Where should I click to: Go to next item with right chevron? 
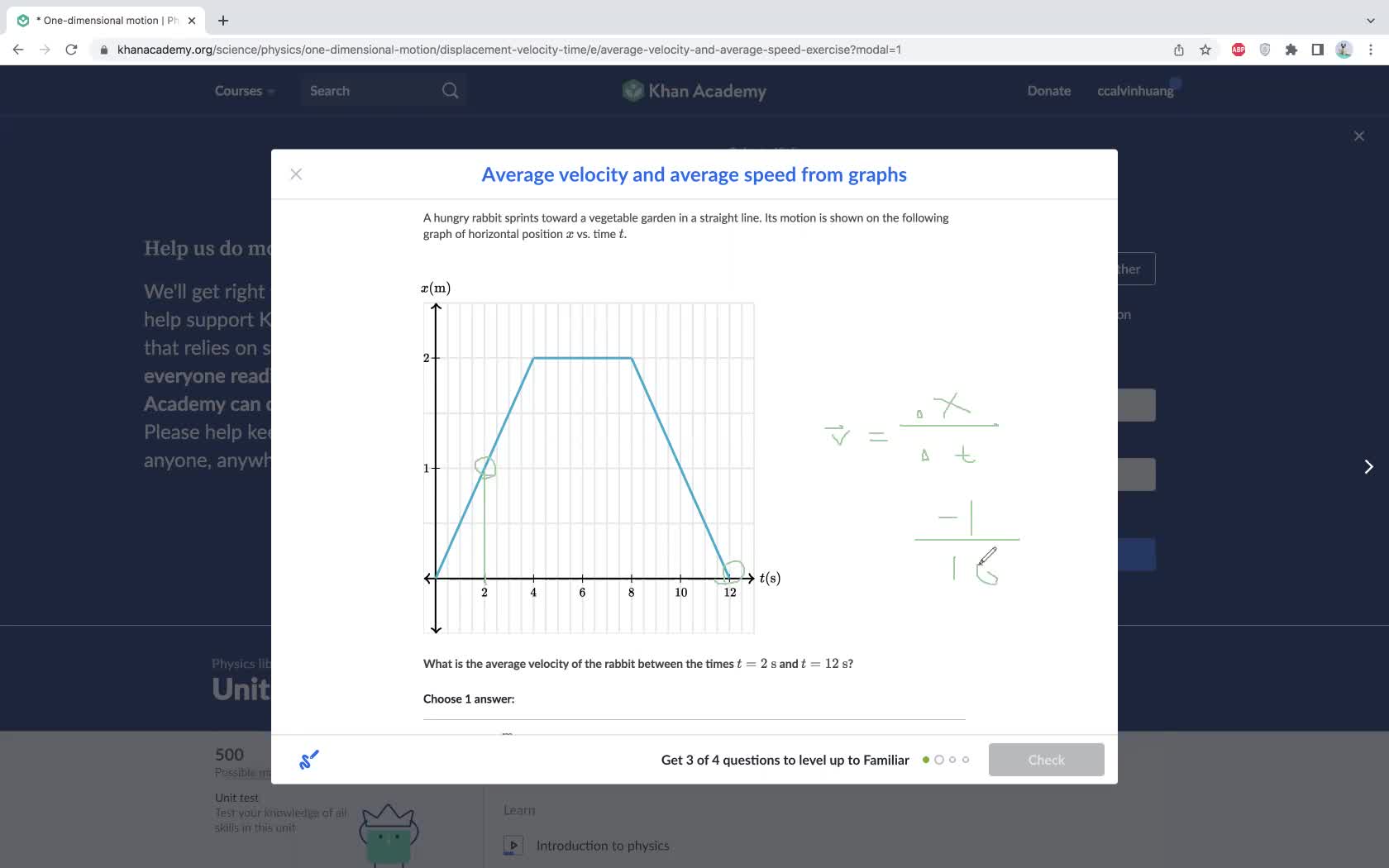1368,467
